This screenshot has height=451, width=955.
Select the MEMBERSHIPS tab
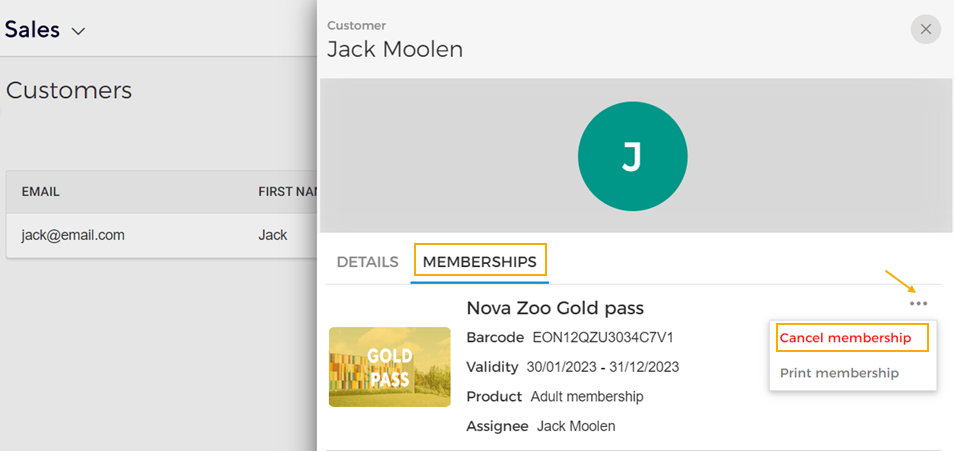[480, 262]
